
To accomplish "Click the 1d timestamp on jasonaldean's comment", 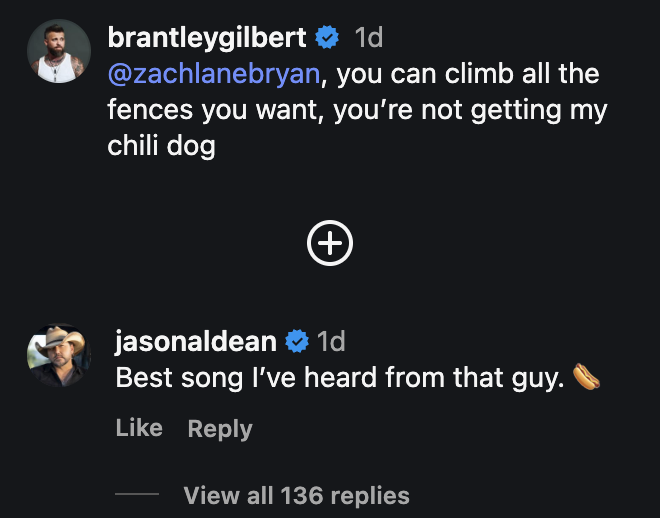I will [331, 342].
